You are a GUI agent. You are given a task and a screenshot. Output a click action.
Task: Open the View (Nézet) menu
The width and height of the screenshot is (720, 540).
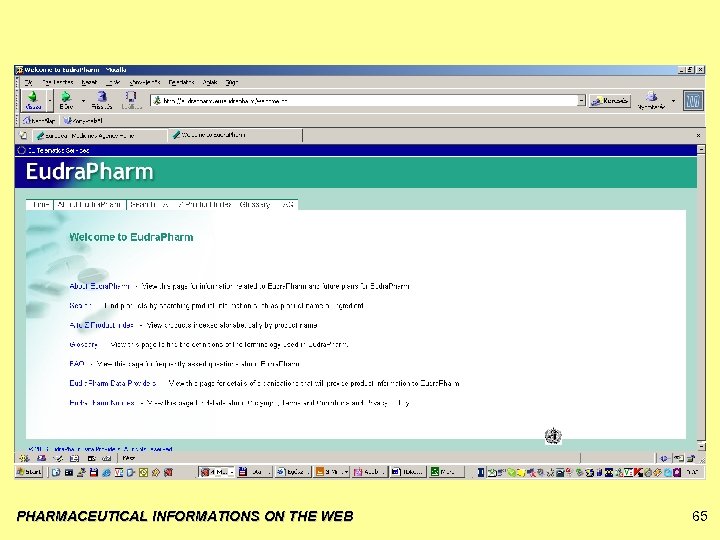click(x=89, y=82)
